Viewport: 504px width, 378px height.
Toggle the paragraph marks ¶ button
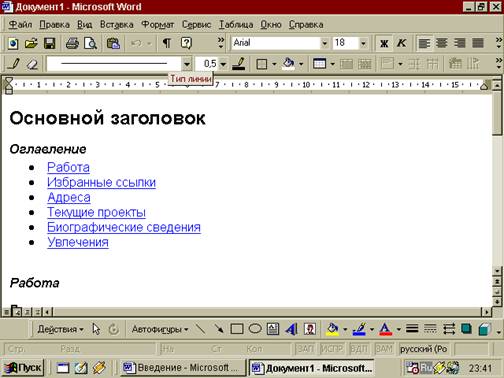[x=166, y=43]
